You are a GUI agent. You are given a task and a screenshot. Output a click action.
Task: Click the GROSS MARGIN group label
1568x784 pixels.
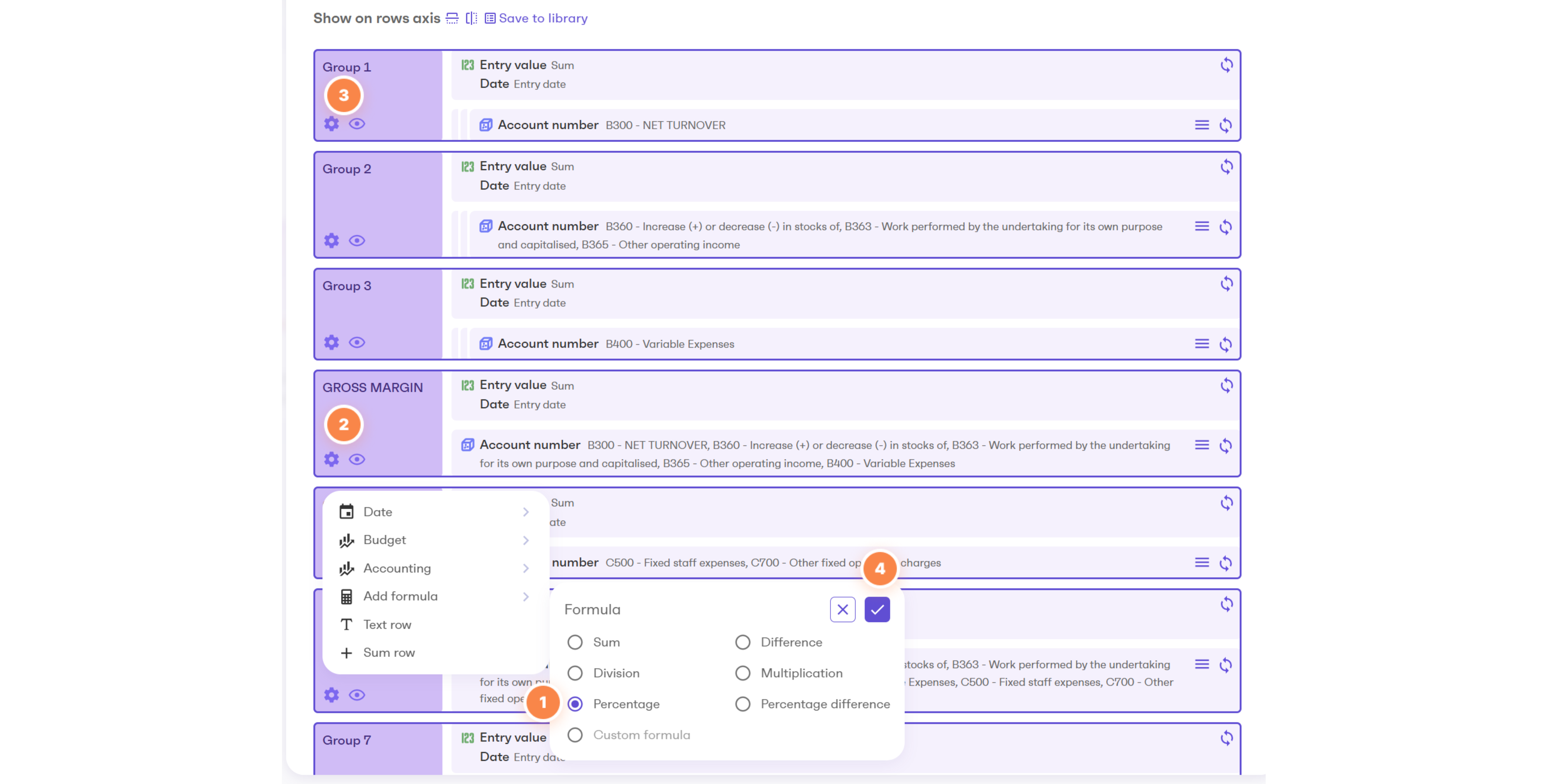372,388
